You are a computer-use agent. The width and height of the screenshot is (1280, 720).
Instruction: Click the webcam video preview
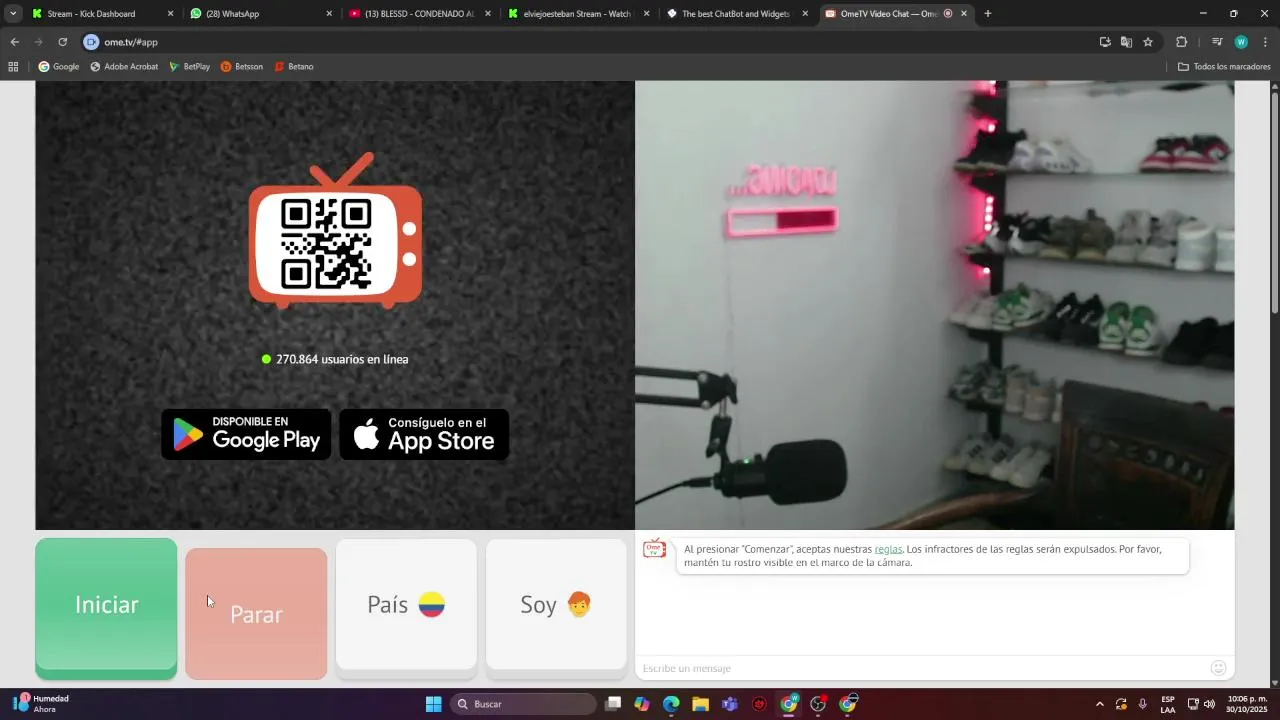pyautogui.click(x=934, y=305)
